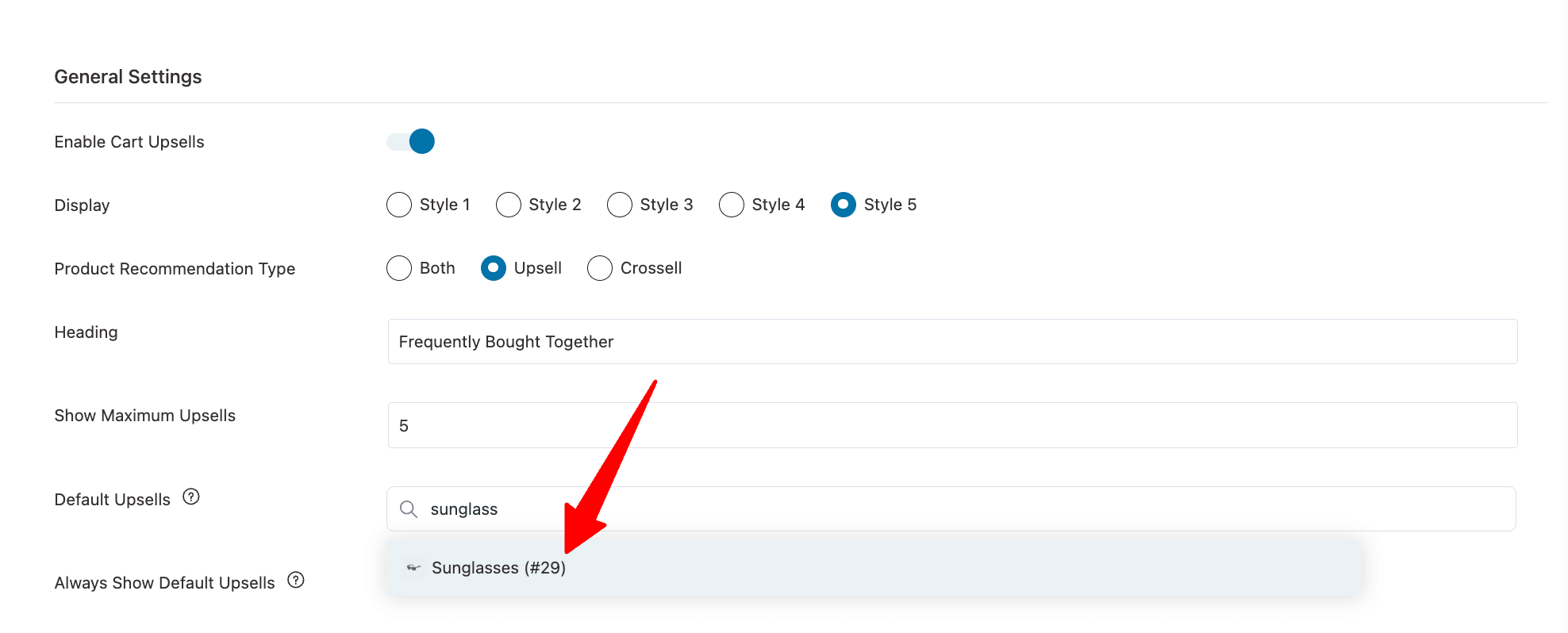Focus the Heading text field

point(952,342)
